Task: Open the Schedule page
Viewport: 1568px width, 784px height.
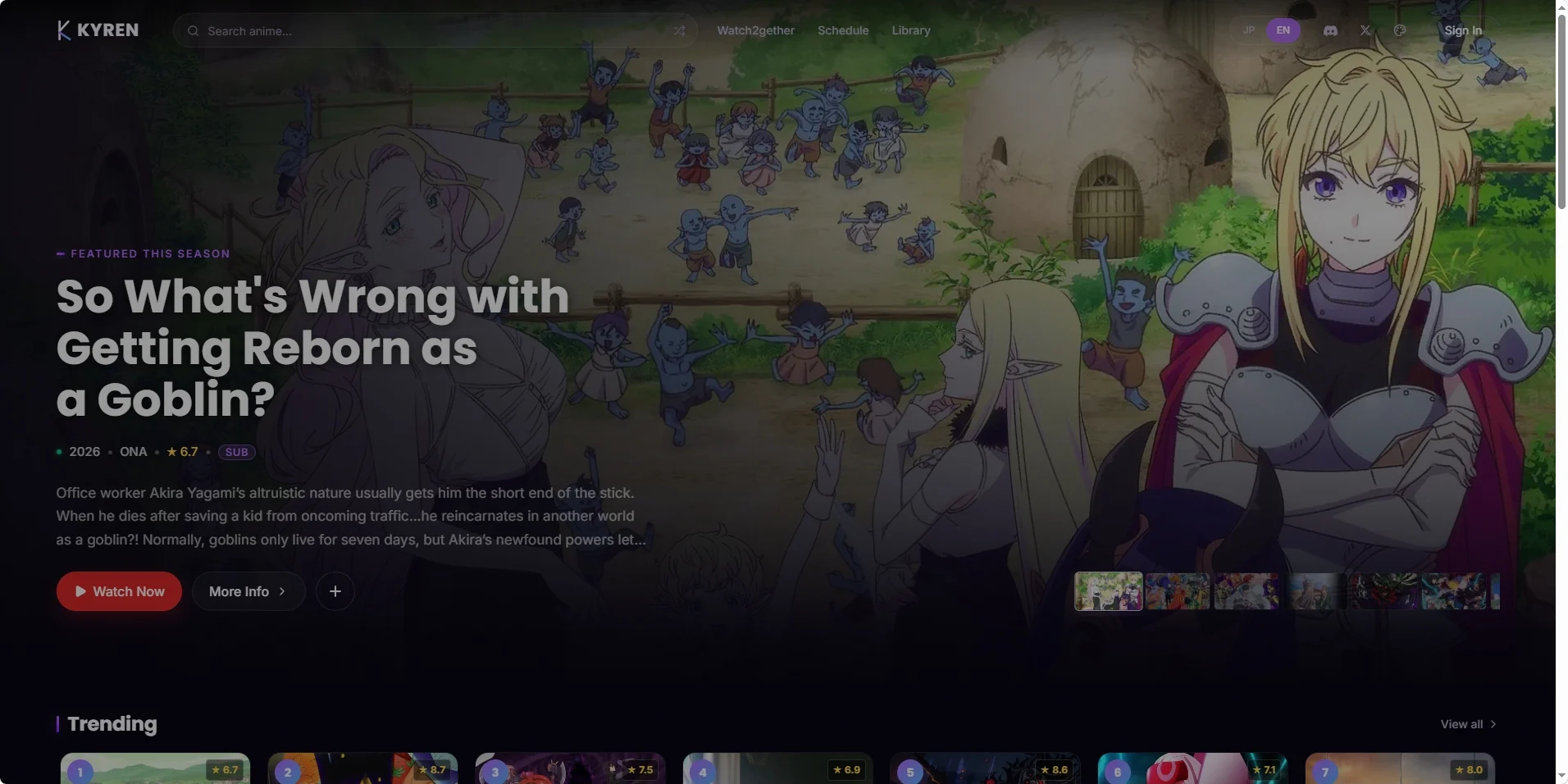Action: click(843, 30)
